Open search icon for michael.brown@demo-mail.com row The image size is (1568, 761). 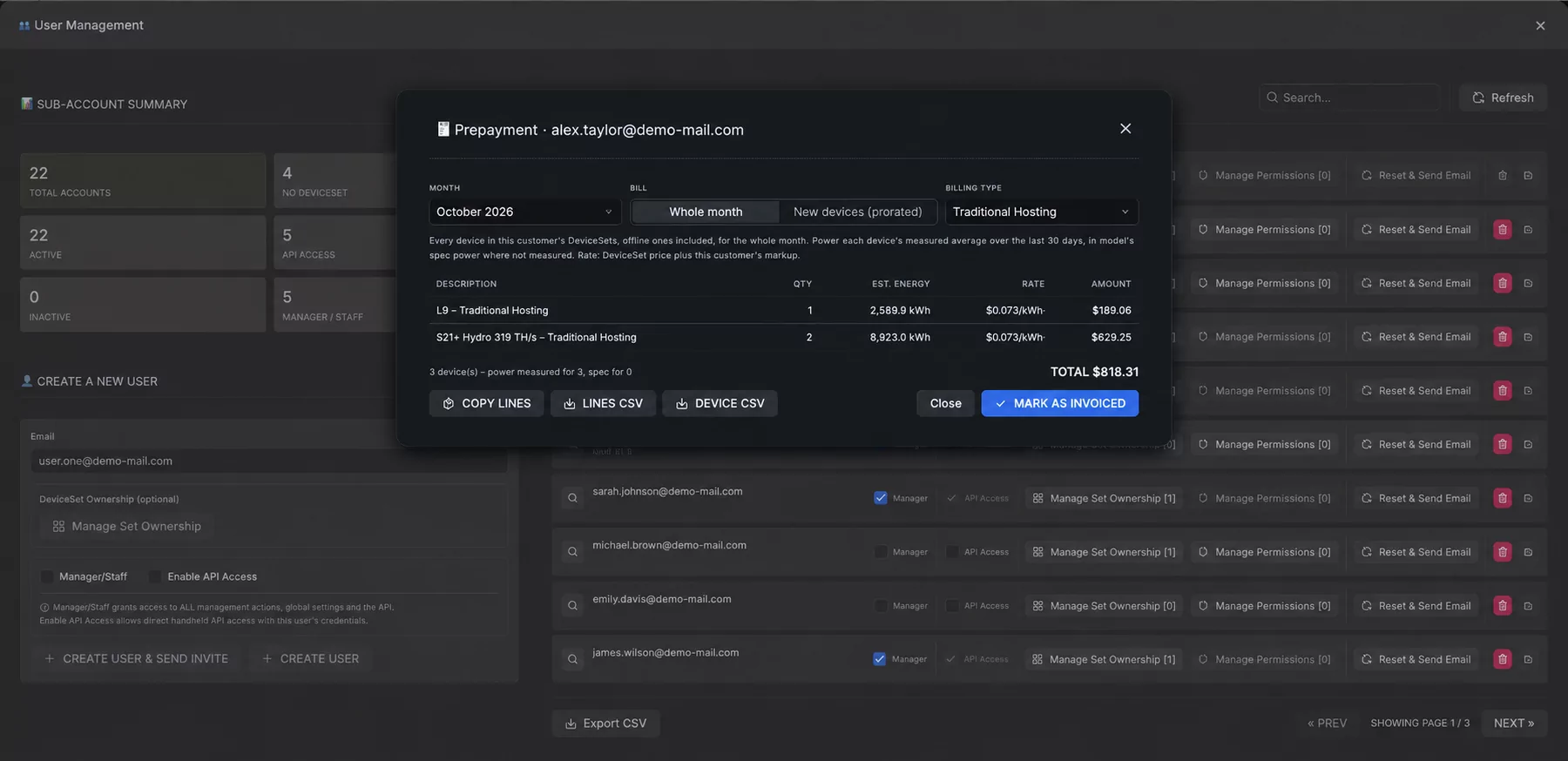(572, 552)
